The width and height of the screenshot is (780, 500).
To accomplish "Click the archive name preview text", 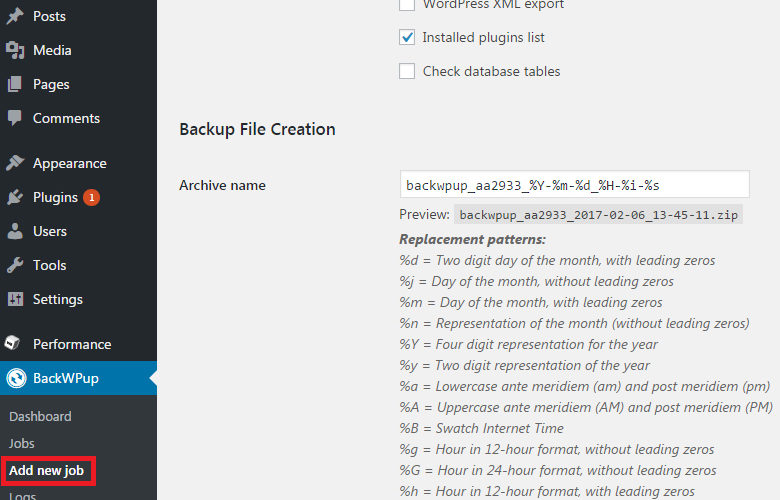I will [x=598, y=214].
